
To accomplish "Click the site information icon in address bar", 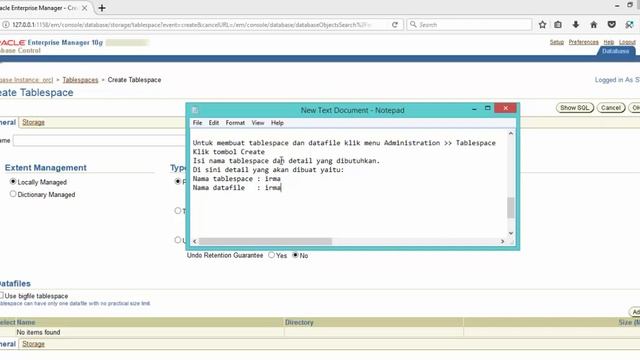I will (x=6, y=24).
